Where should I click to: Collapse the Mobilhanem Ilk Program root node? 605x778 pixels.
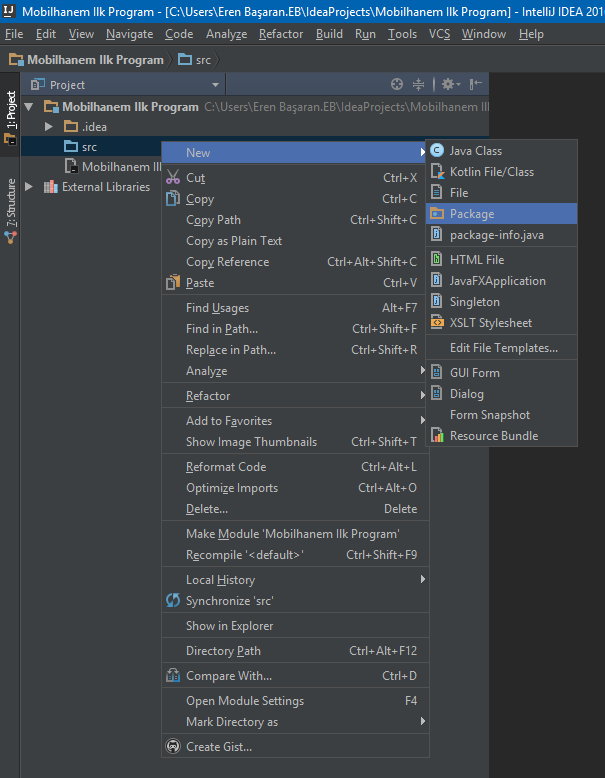pyautogui.click(x=29, y=107)
